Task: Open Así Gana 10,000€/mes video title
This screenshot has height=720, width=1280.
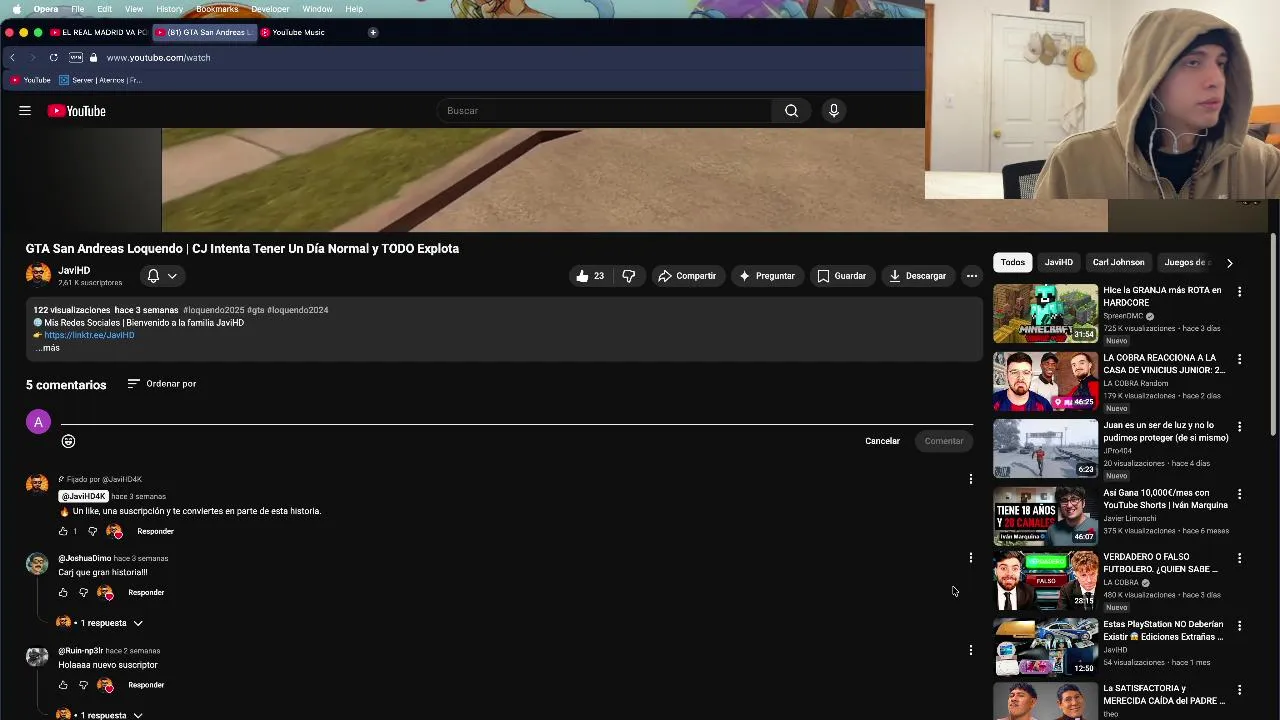Action: coord(1165,499)
